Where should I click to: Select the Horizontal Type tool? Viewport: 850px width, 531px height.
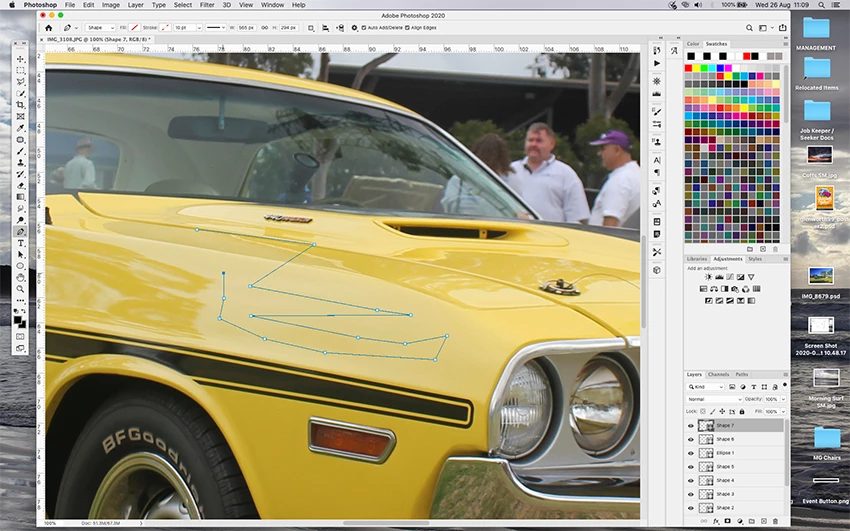(x=21, y=243)
